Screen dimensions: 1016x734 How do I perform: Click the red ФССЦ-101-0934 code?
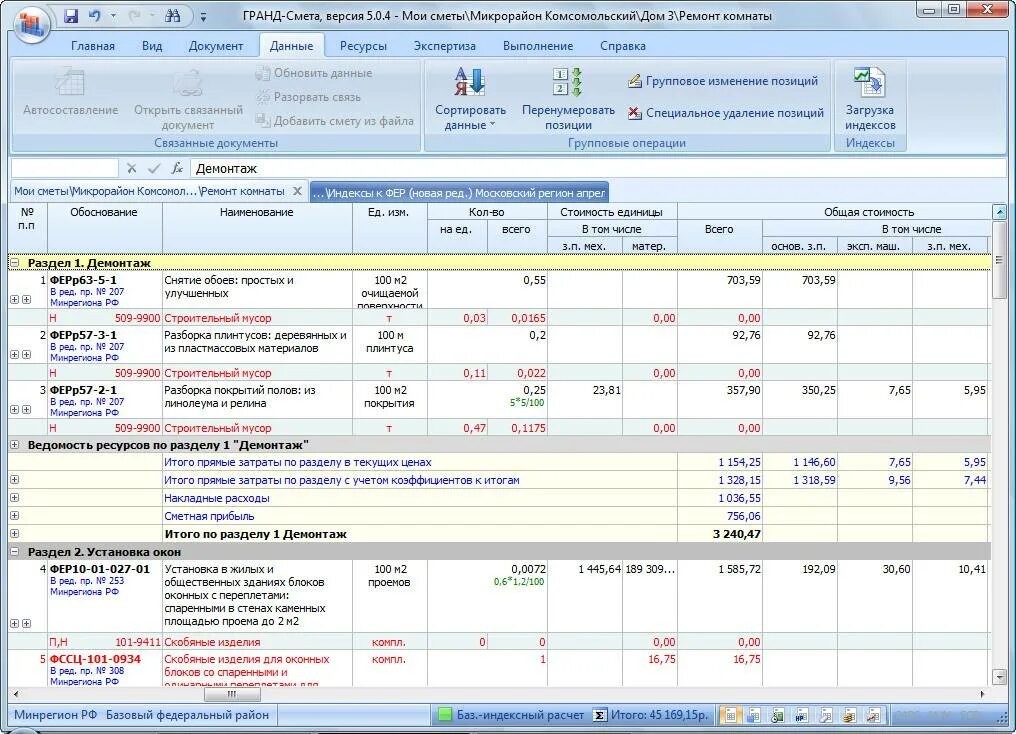(95, 659)
